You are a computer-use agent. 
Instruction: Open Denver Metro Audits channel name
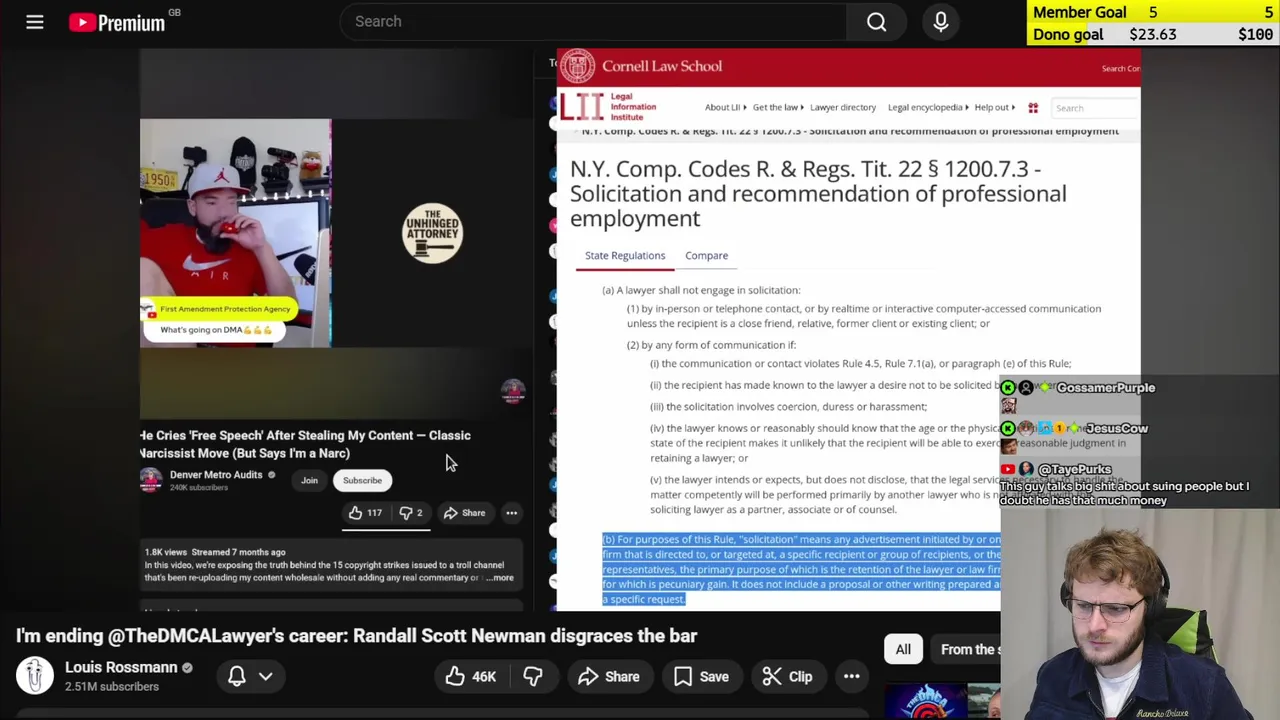pyautogui.click(x=216, y=475)
